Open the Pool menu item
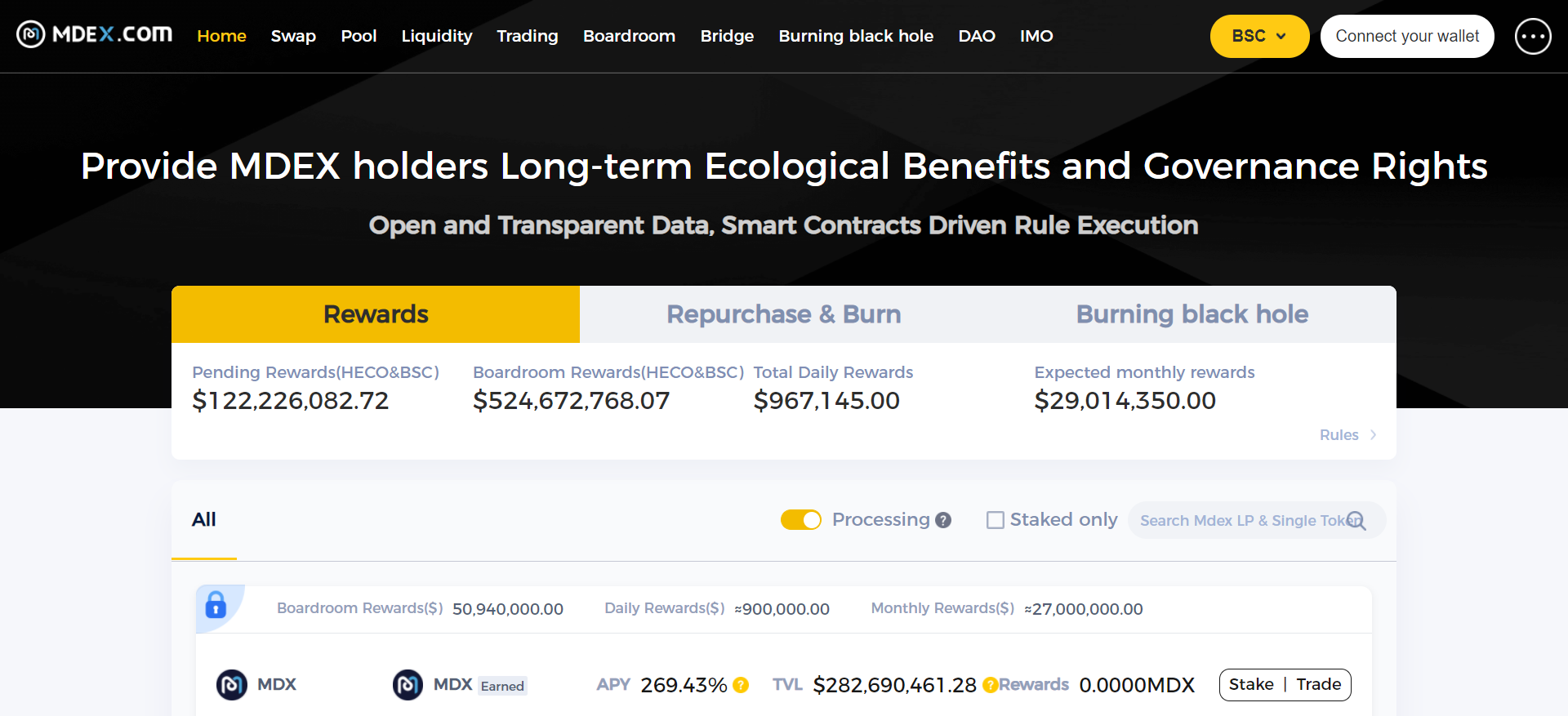This screenshot has width=1568, height=716. [359, 36]
